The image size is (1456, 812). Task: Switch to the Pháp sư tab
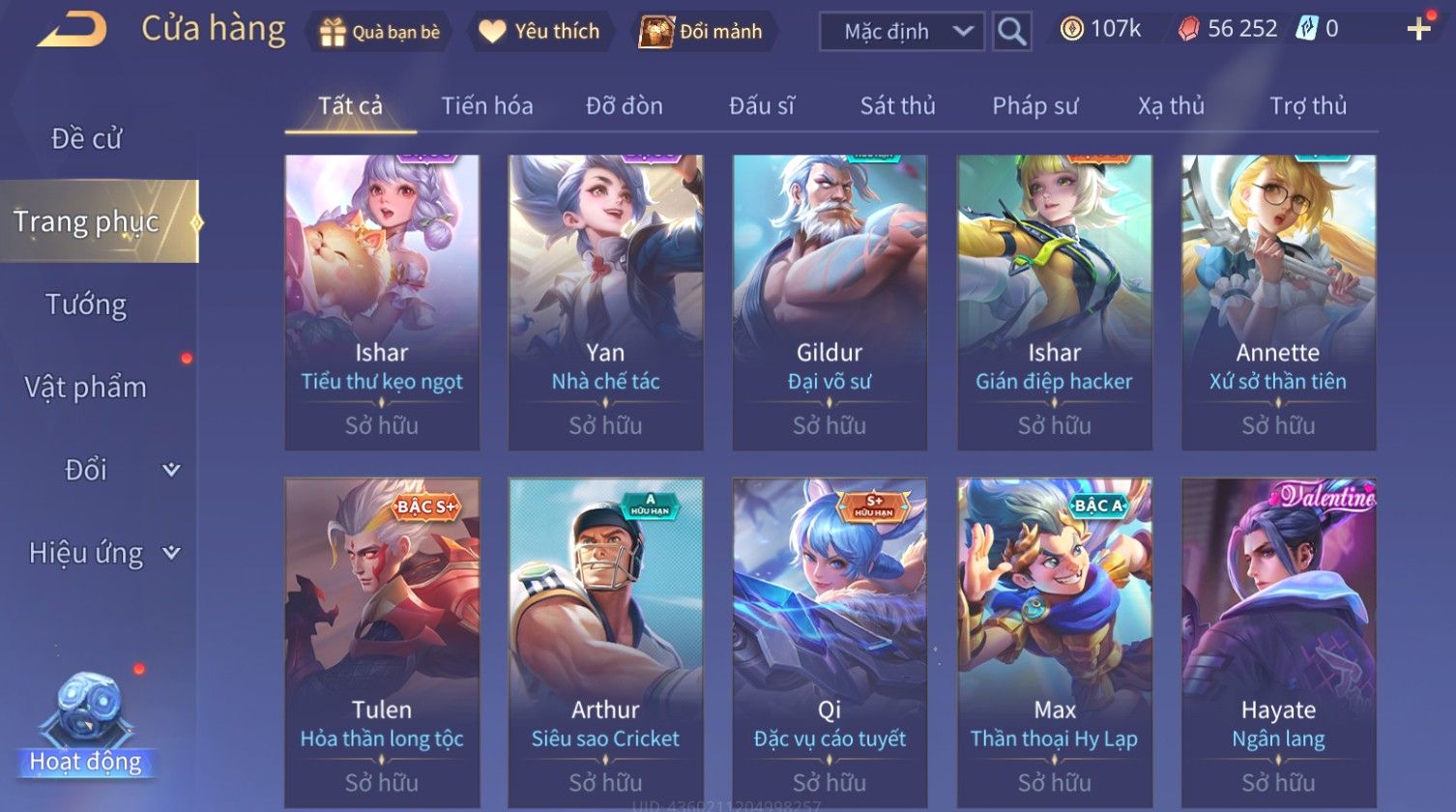(1034, 105)
